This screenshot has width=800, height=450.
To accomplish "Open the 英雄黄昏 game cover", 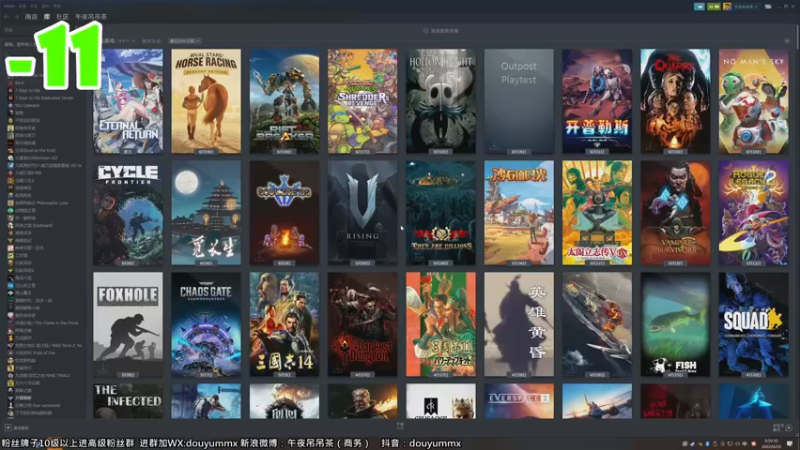I will point(519,324).
